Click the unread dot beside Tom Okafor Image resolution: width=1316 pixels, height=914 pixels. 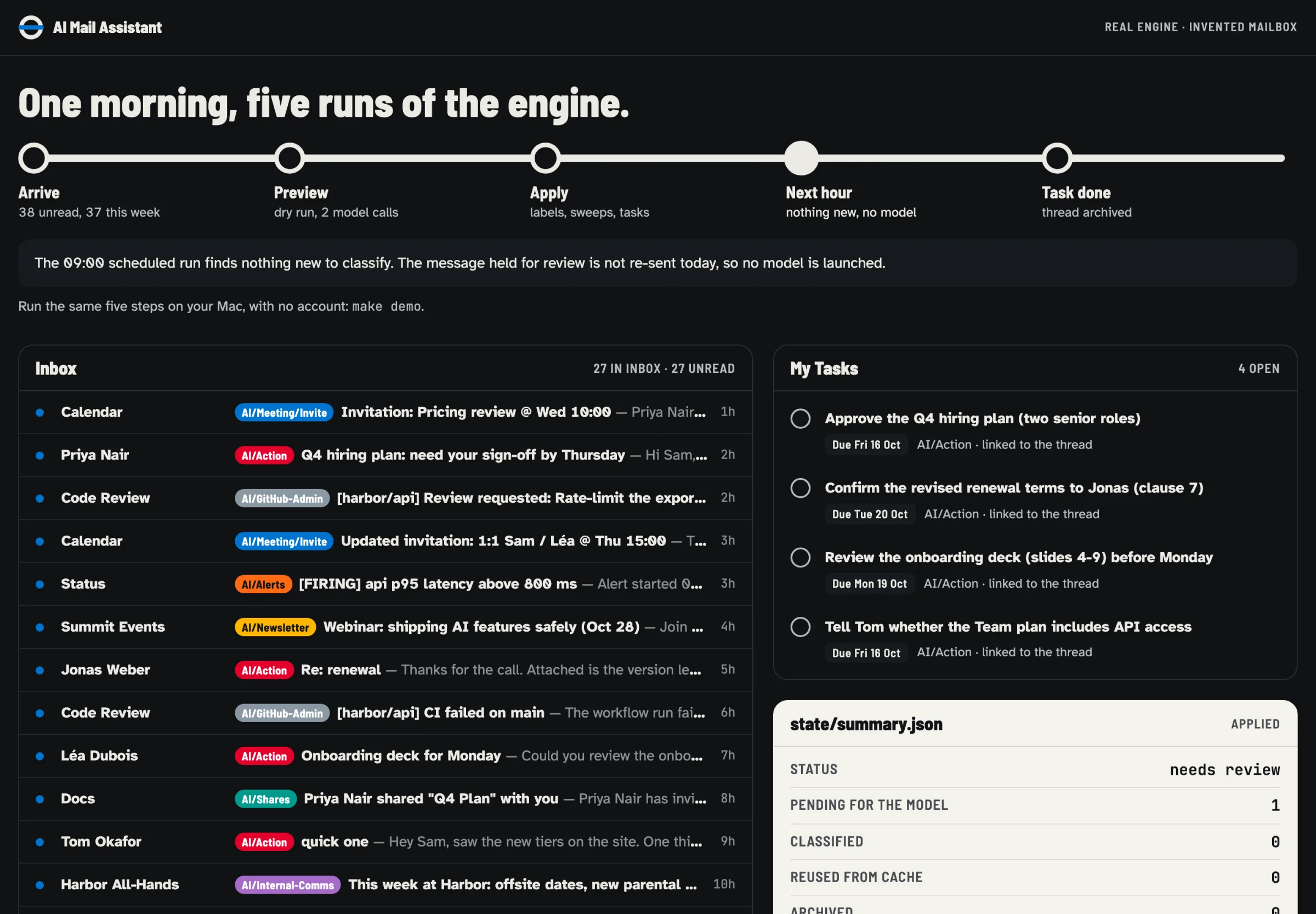39,842
